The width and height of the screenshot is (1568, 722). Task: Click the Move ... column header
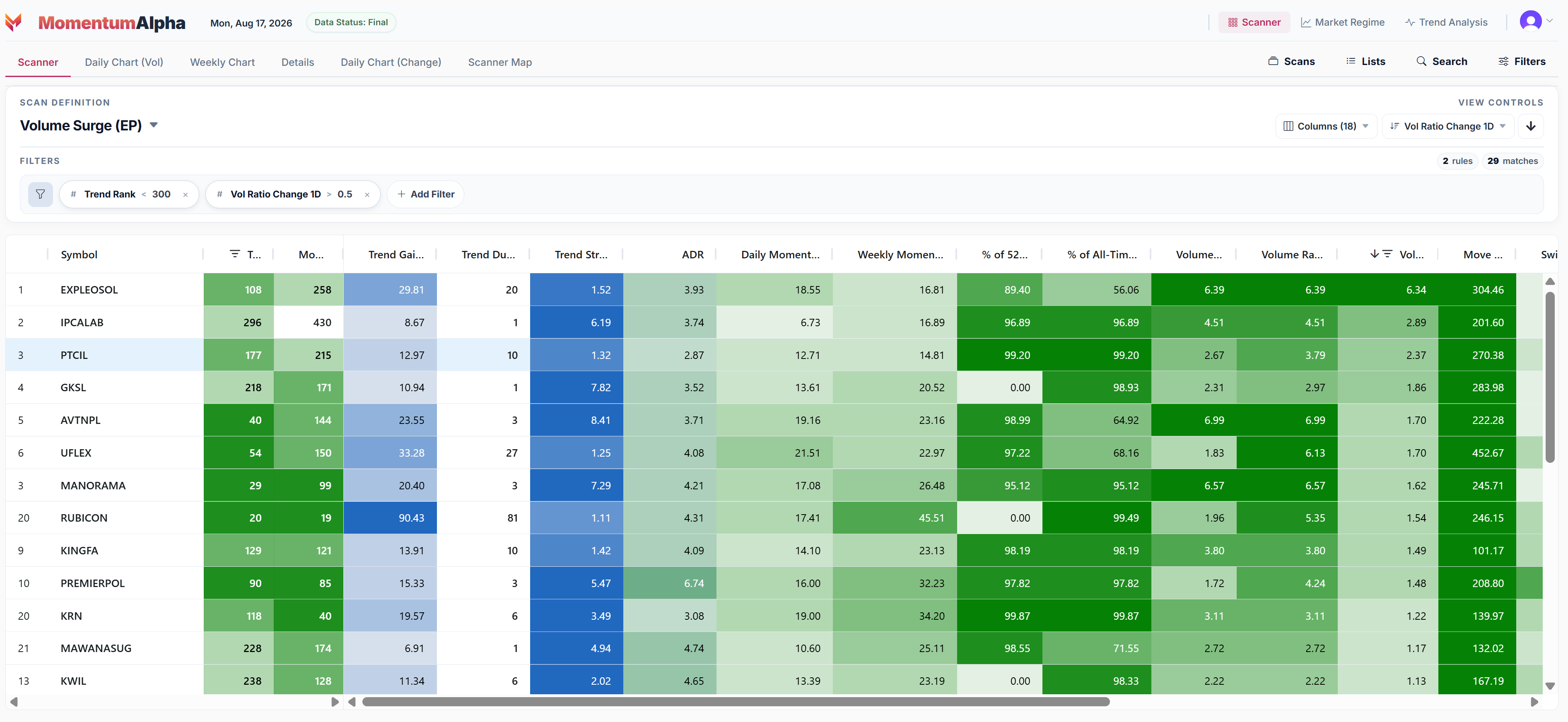(1483, 254)
